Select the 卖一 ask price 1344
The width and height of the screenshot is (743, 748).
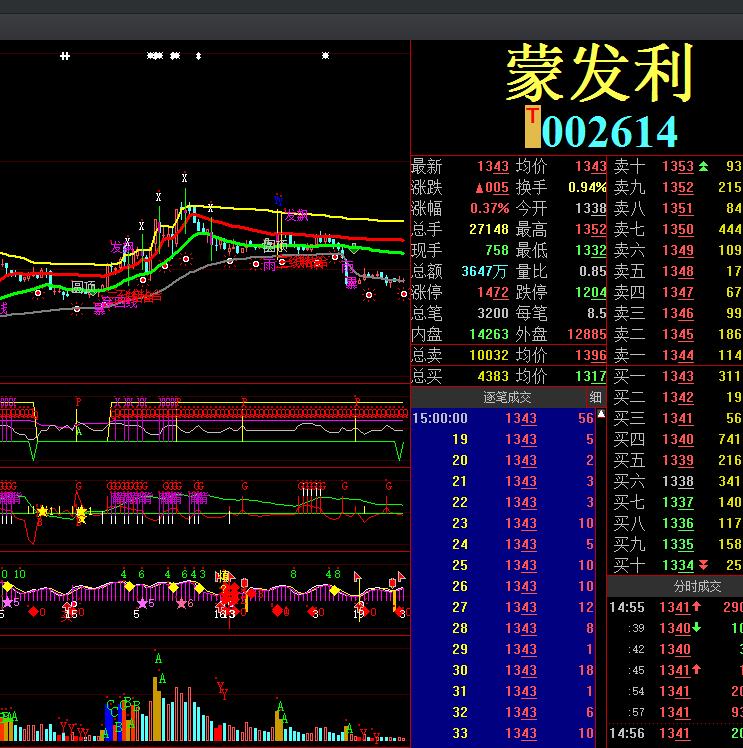pos(678,355)
